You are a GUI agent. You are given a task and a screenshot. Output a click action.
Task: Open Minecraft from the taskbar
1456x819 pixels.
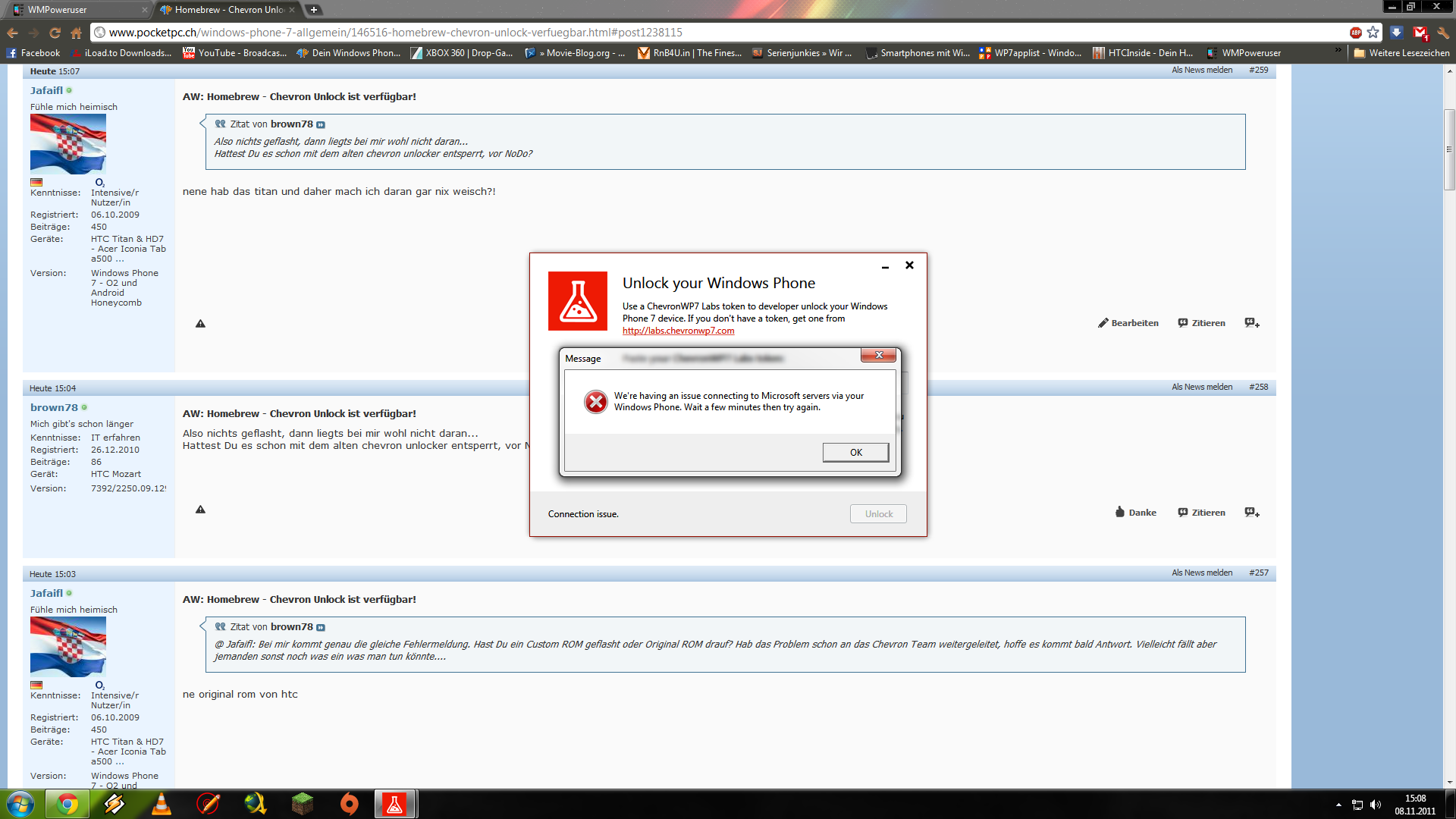[x=303, y=804]
